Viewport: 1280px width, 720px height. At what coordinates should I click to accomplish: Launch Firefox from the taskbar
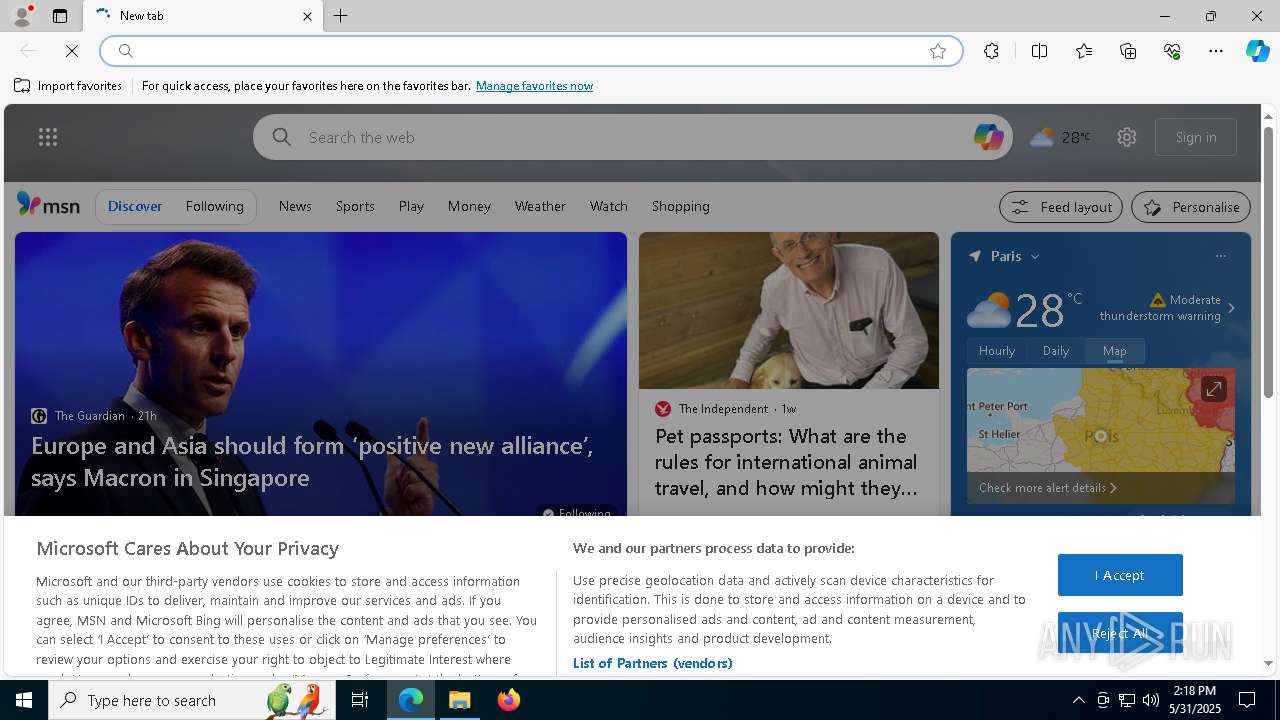coord(509,700)
